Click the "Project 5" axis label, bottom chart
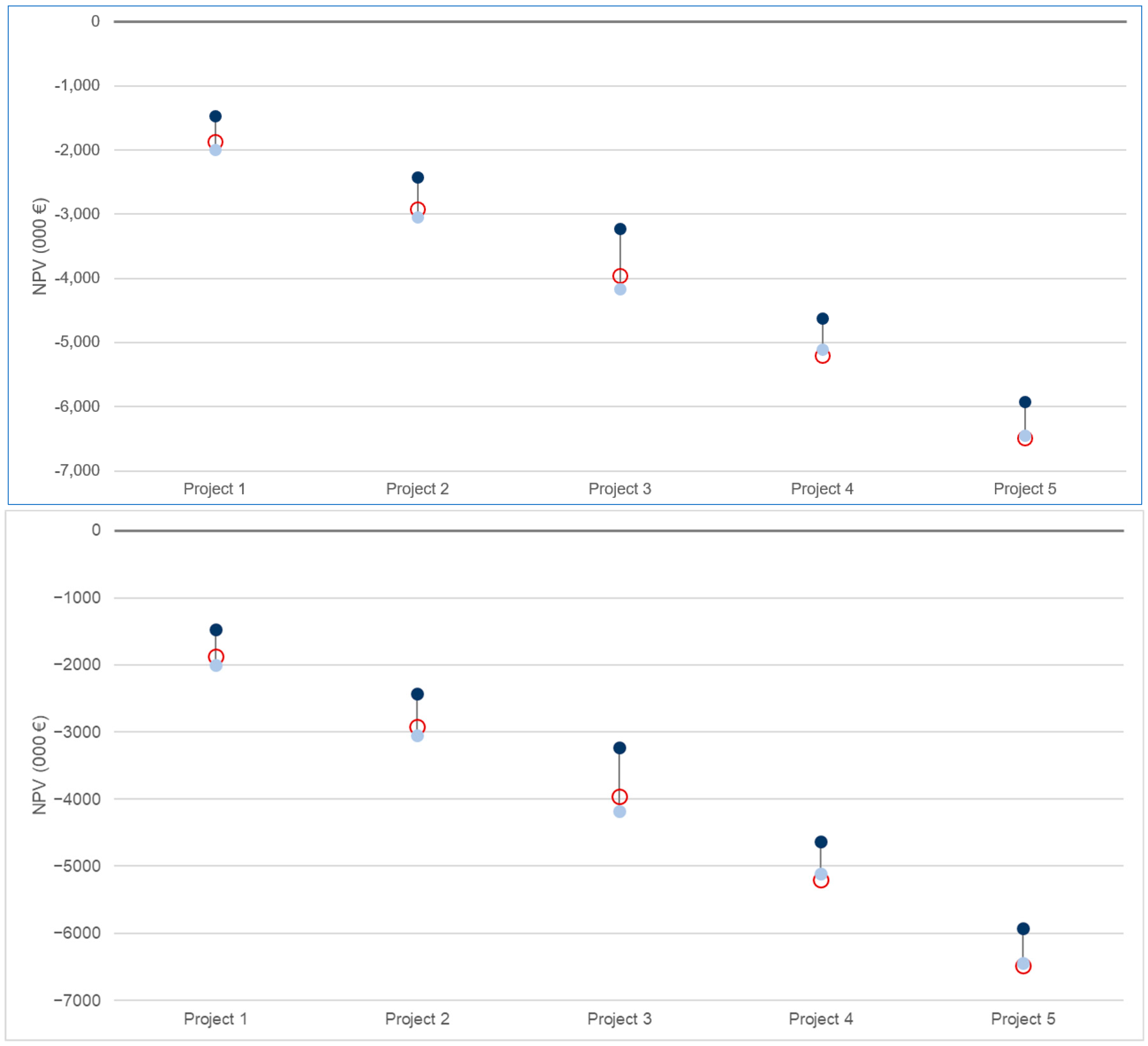The width and height of the screenshot is (1148, 1046). pos(1023,1019)
